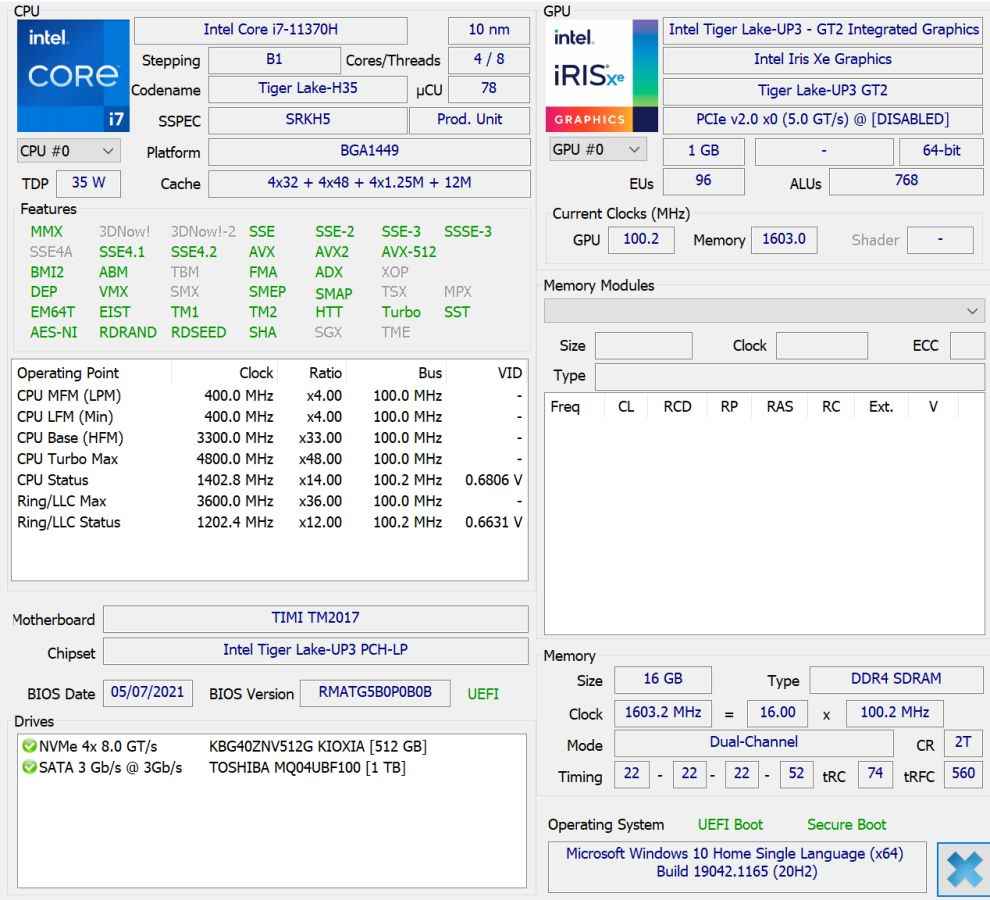Click the Intel Core i7 logo image
990x900 pixels.
click(73, 75)
